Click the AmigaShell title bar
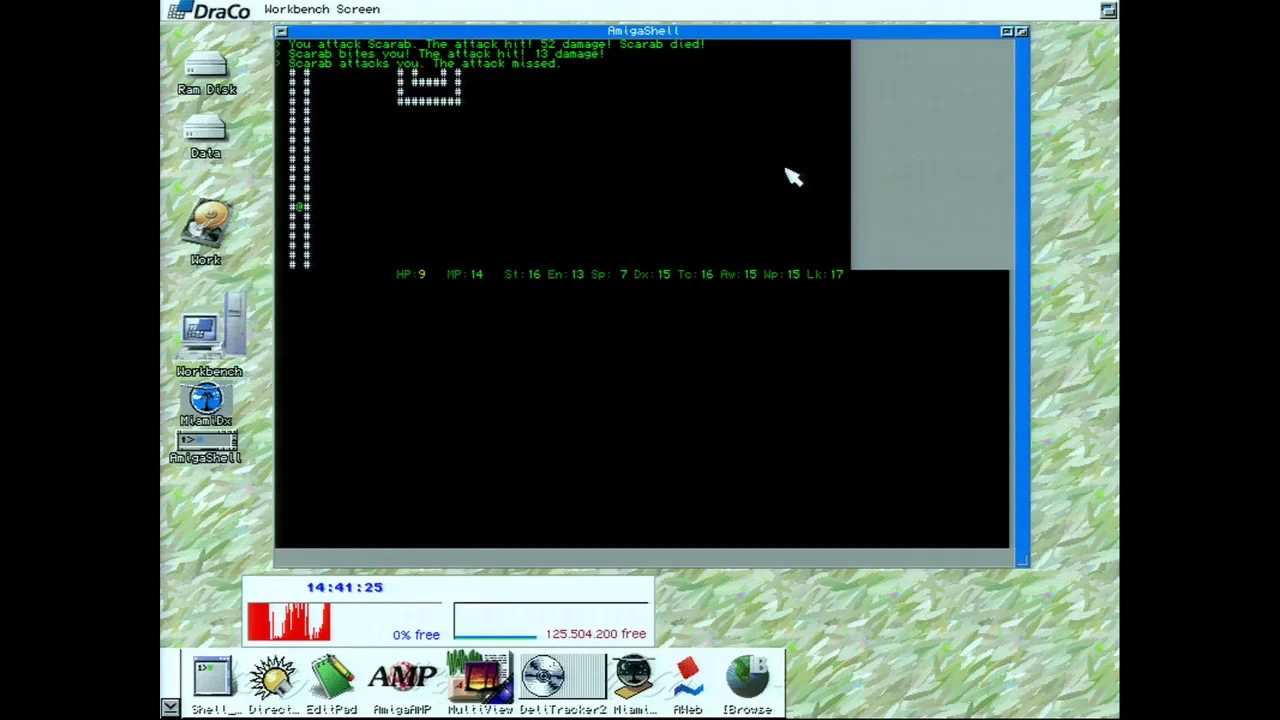 point(644,31)
